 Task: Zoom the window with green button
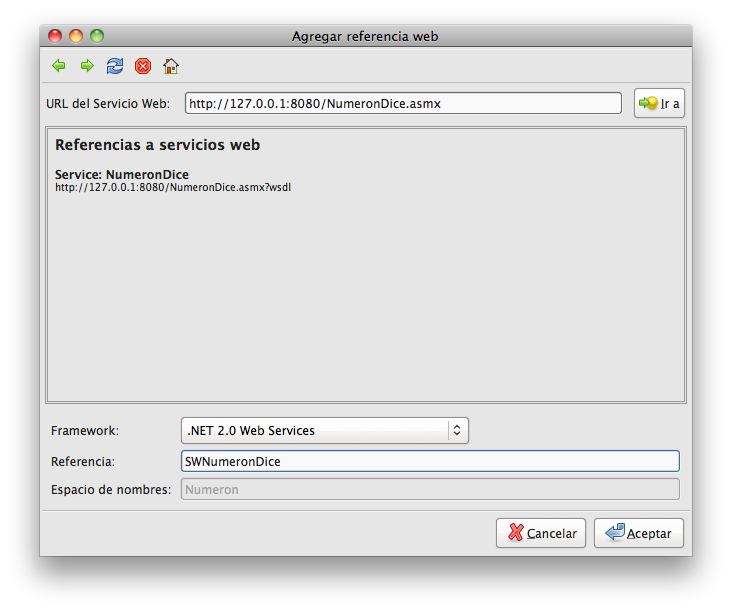pos(97,36)
